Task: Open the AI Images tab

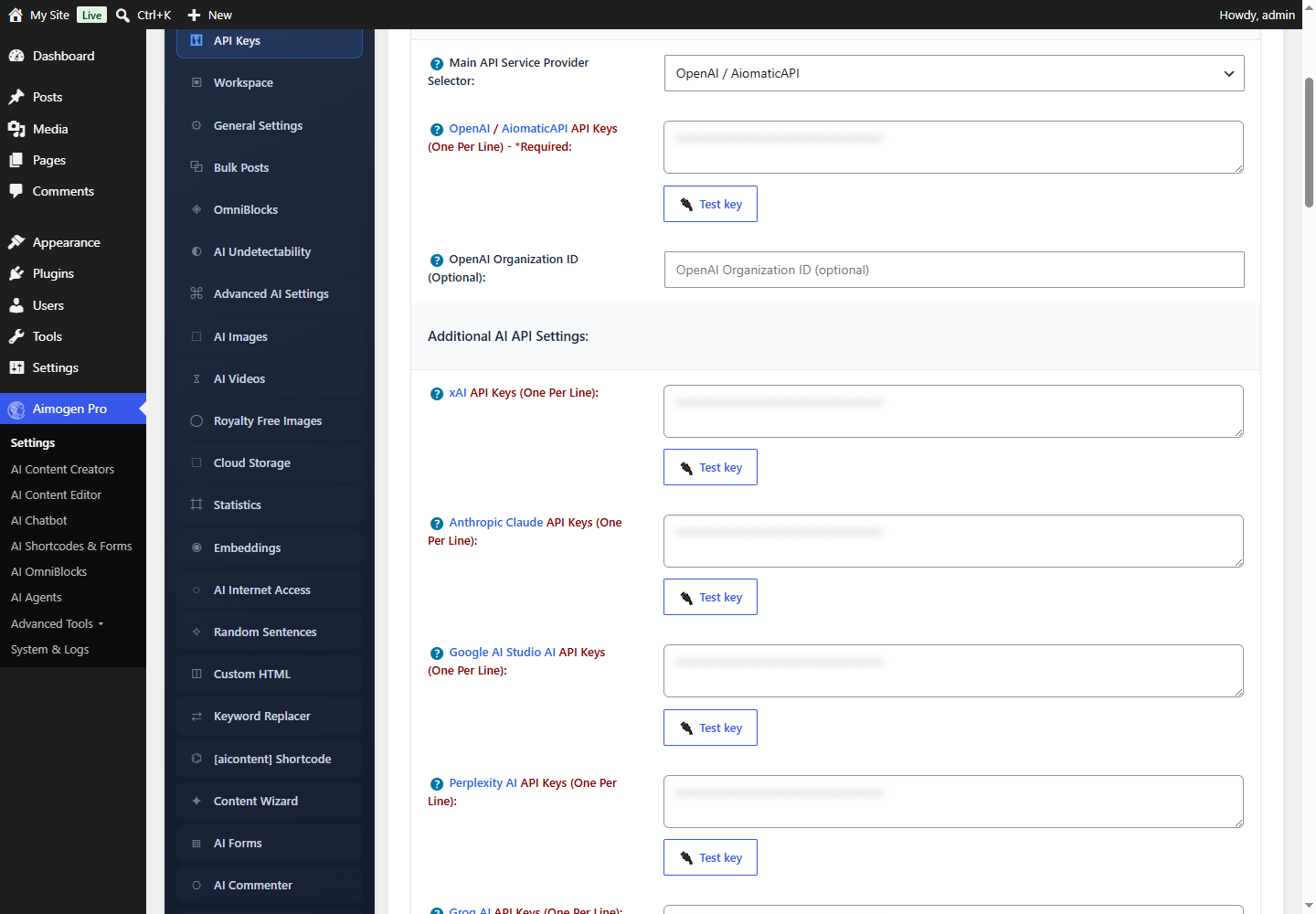Action: coord(270,336)
